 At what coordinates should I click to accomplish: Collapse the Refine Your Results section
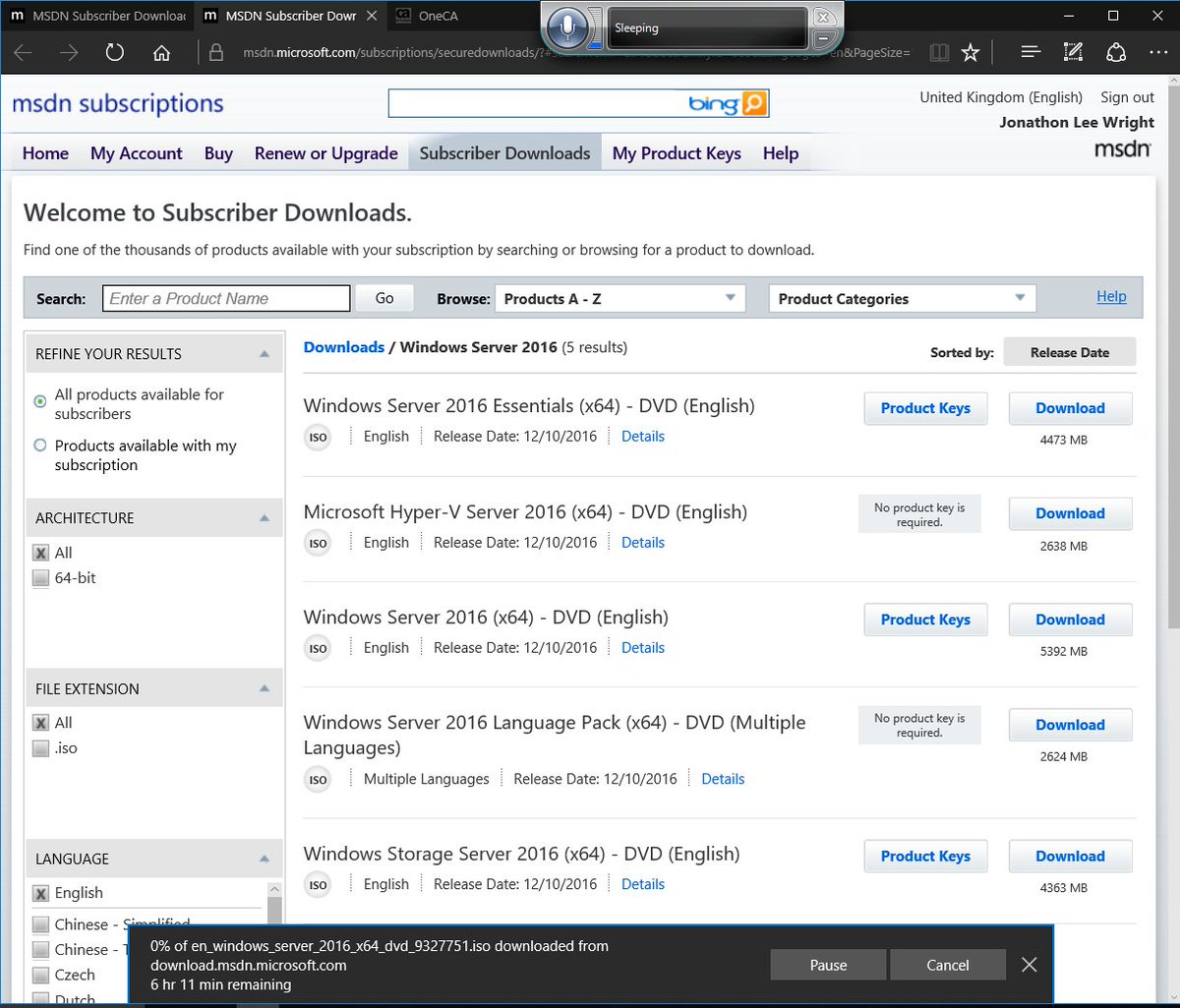point(265,354)
